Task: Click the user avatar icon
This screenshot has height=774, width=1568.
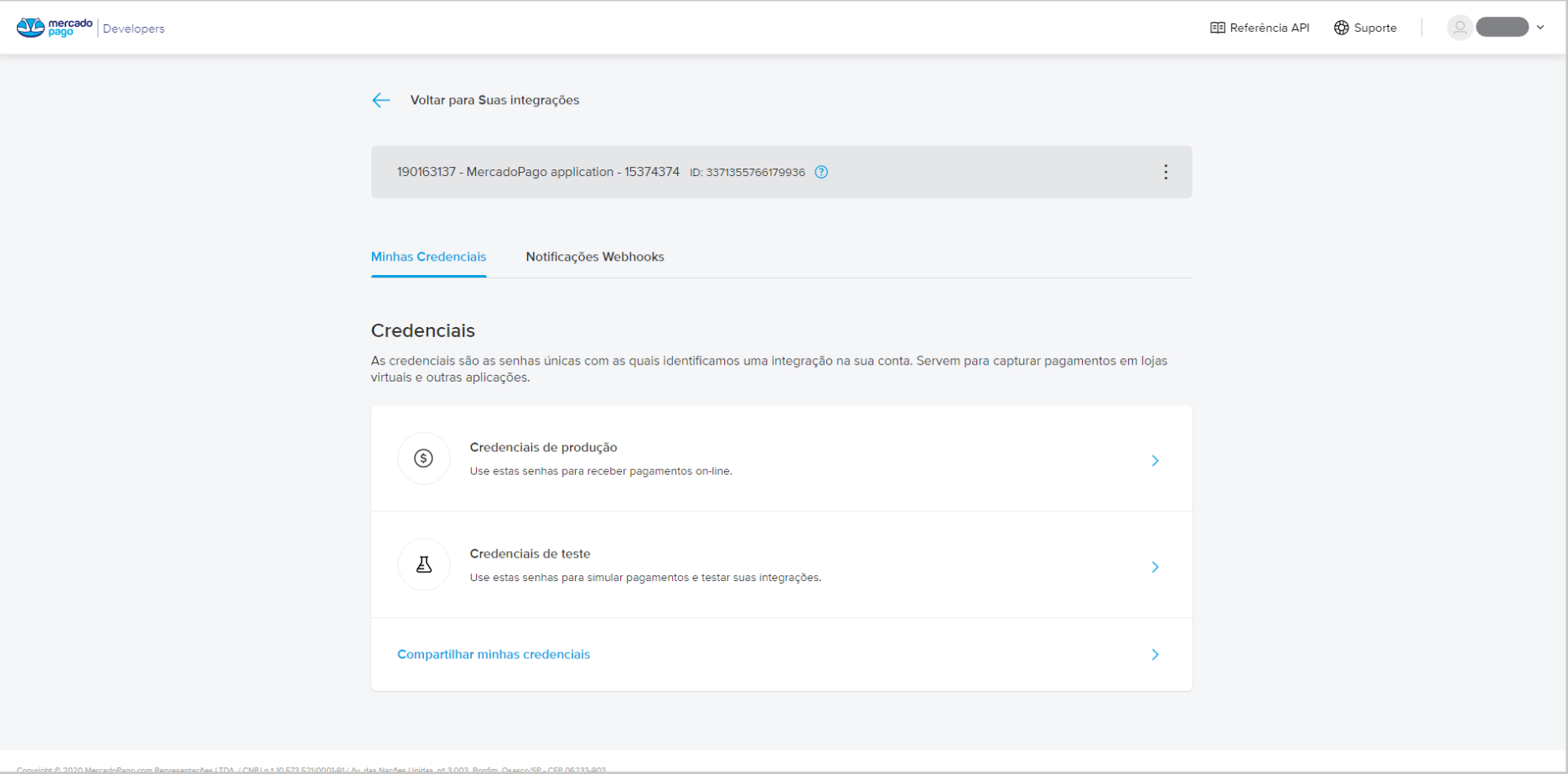Action: click(x=1460, y=28)
